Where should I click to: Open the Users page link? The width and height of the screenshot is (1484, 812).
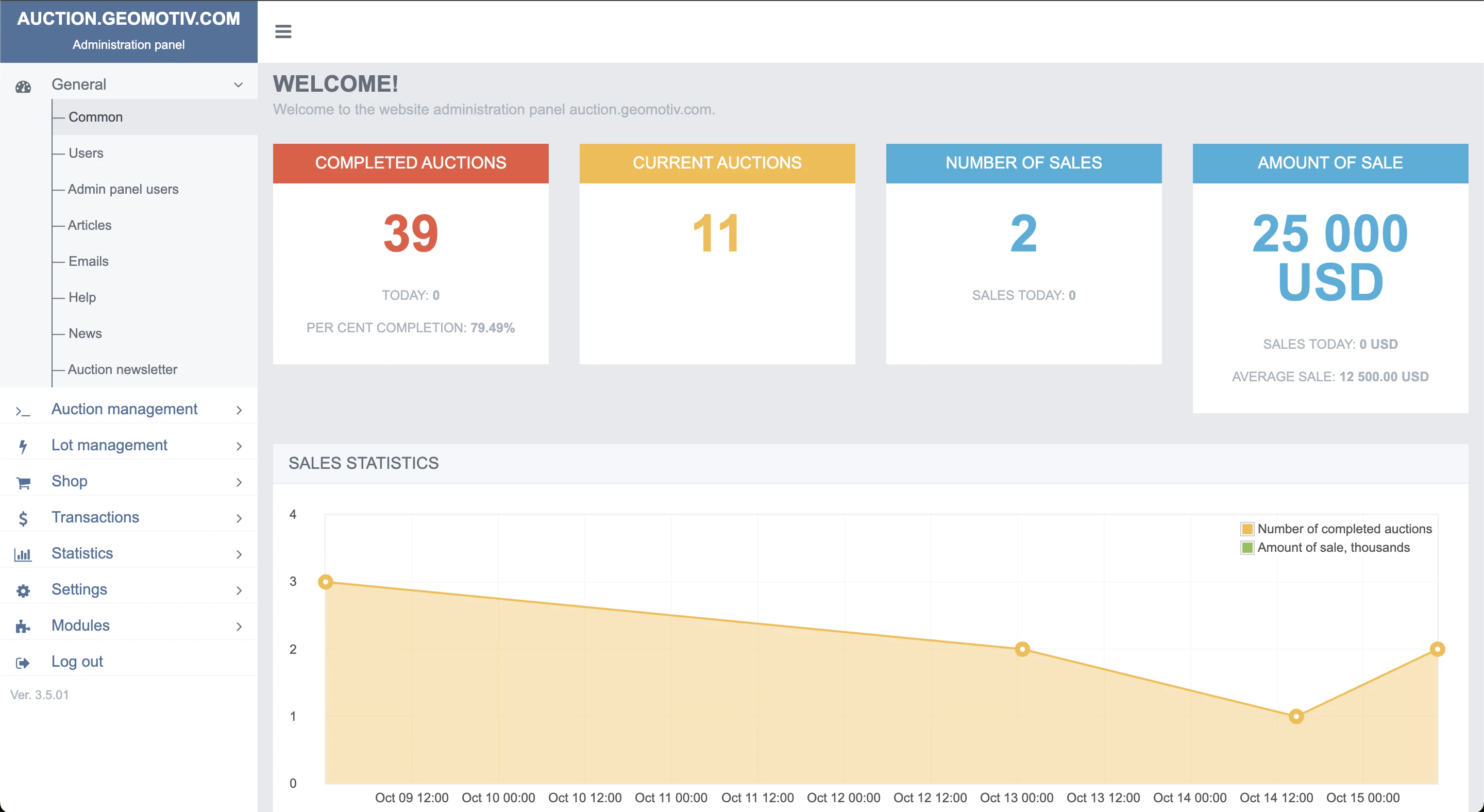[86, 153]
